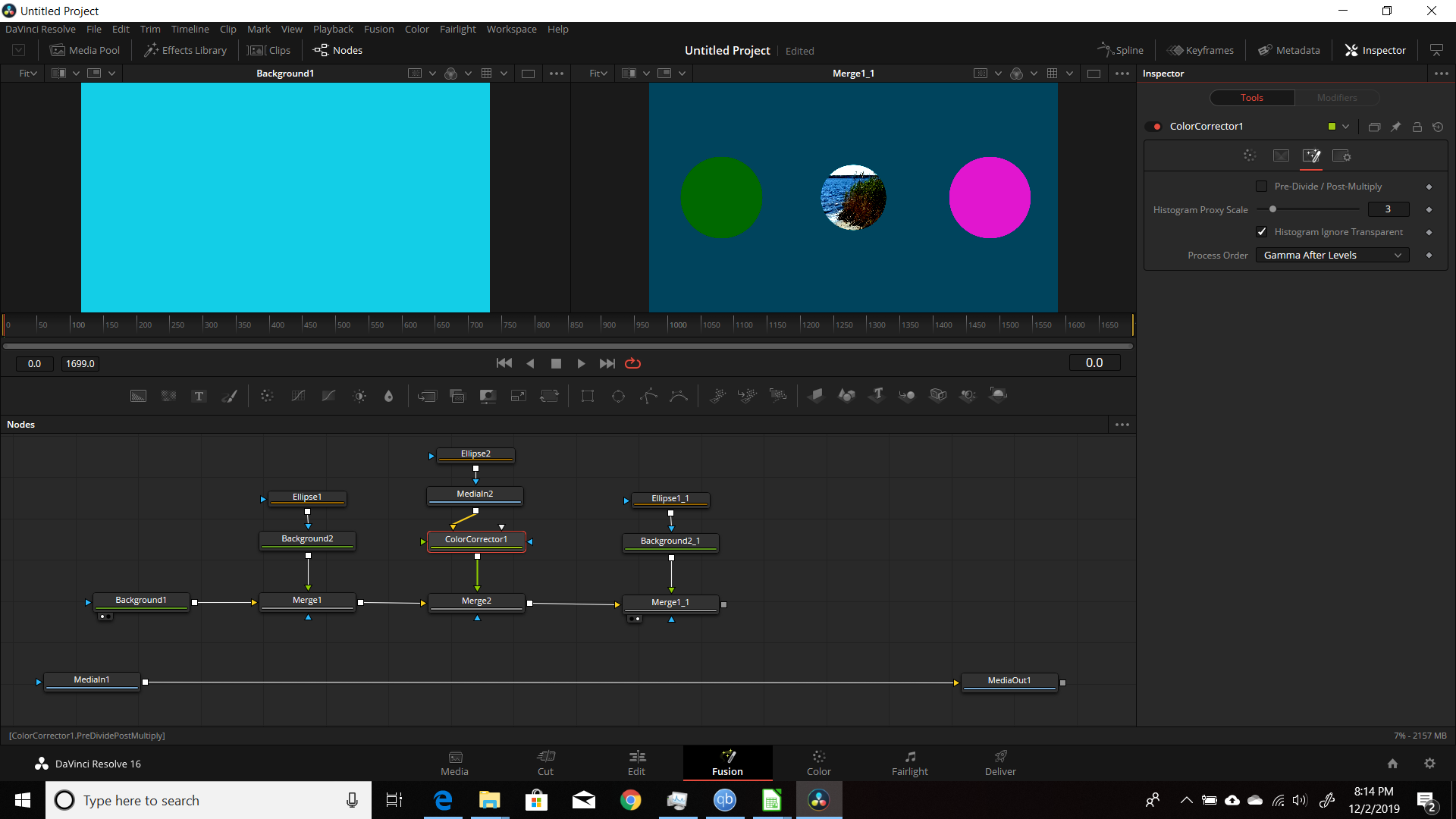Select the Paint brush tool

(x=229, y=396)
